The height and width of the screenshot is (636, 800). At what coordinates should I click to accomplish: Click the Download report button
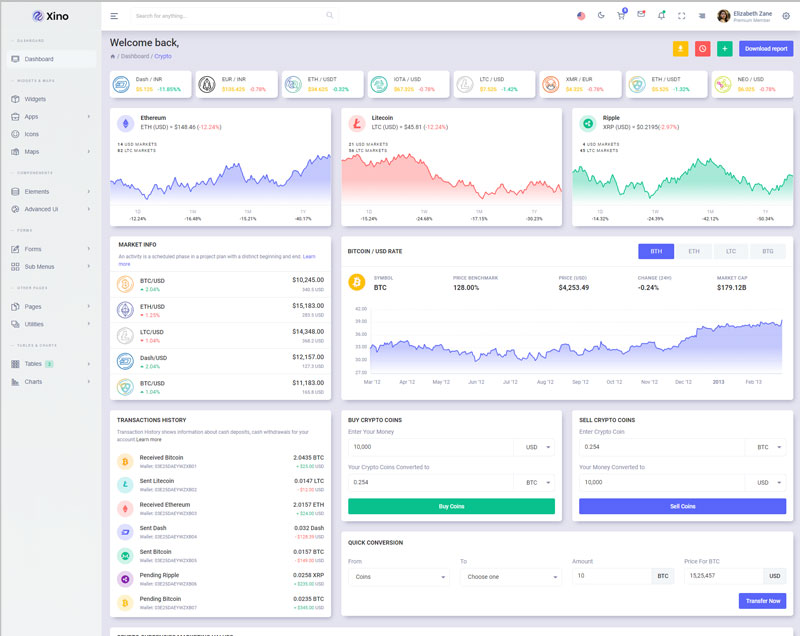coord(766,48)
